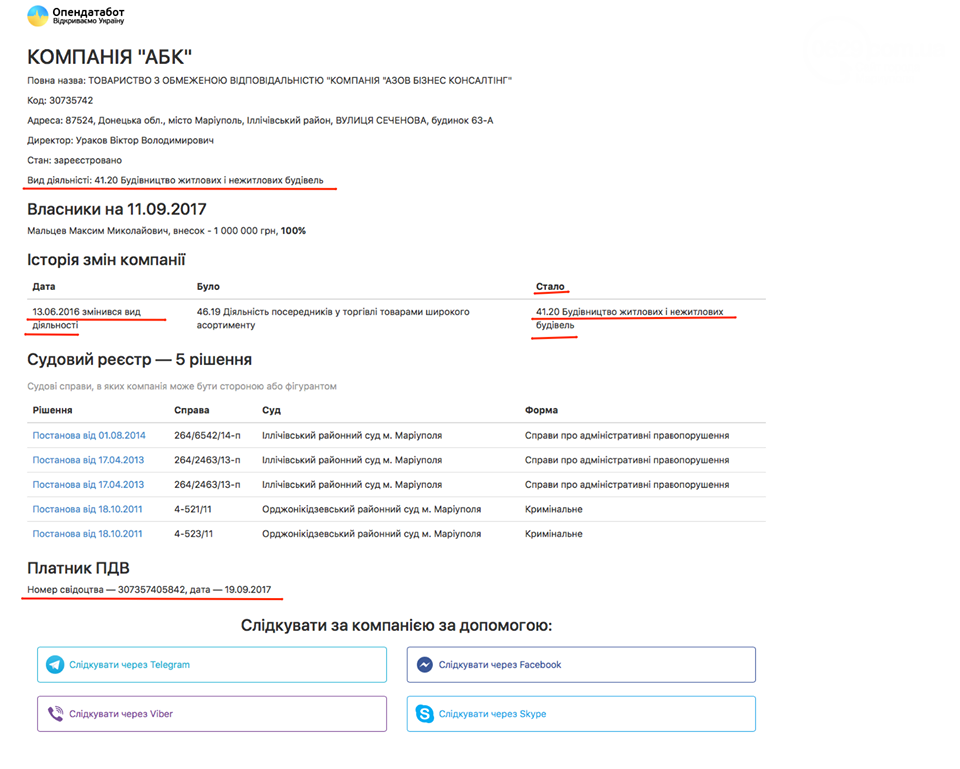Click Власники на 11.09.2017 heading

coord(116,209)
